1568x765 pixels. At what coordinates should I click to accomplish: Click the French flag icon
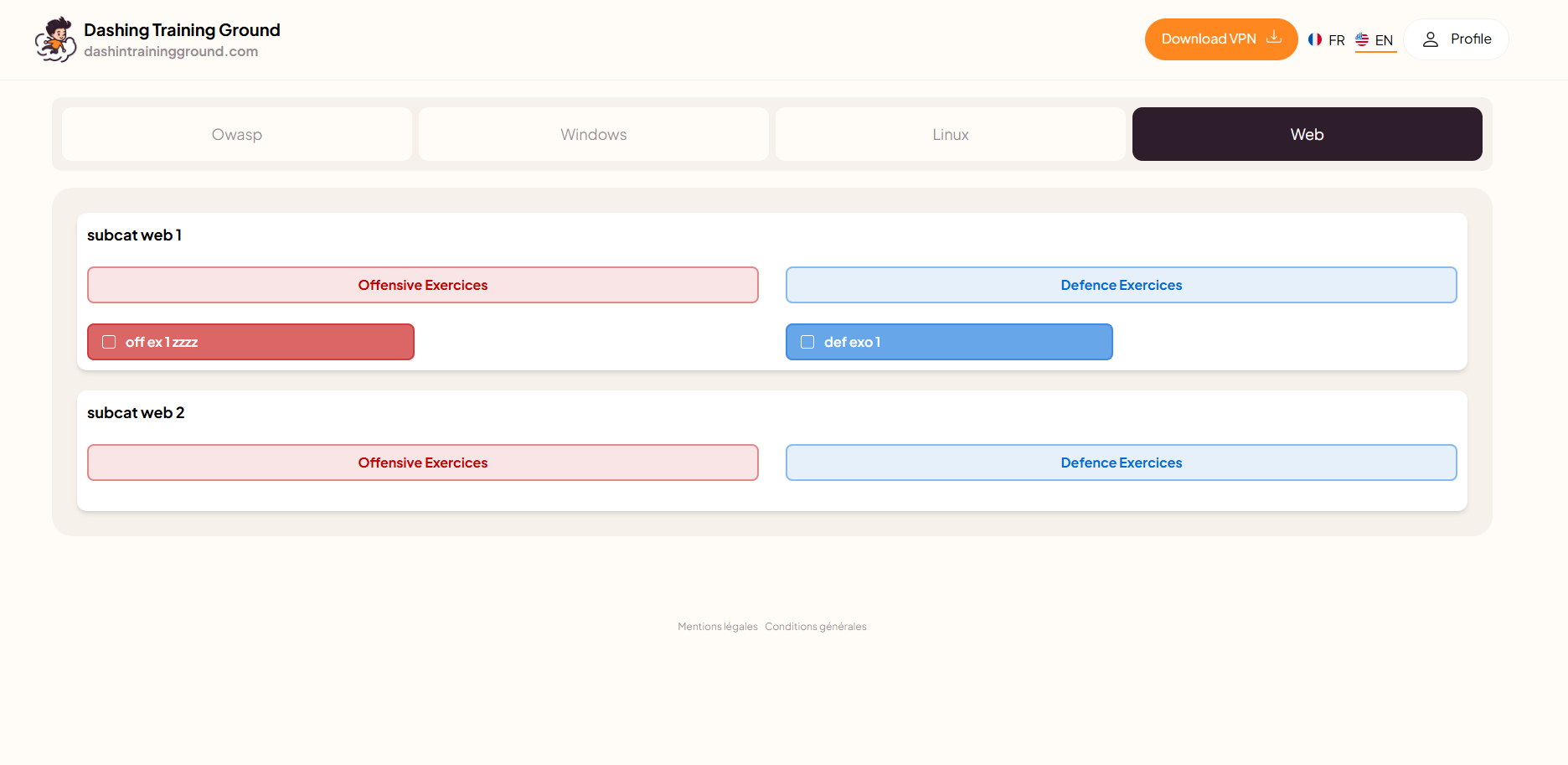point(1315,39)
